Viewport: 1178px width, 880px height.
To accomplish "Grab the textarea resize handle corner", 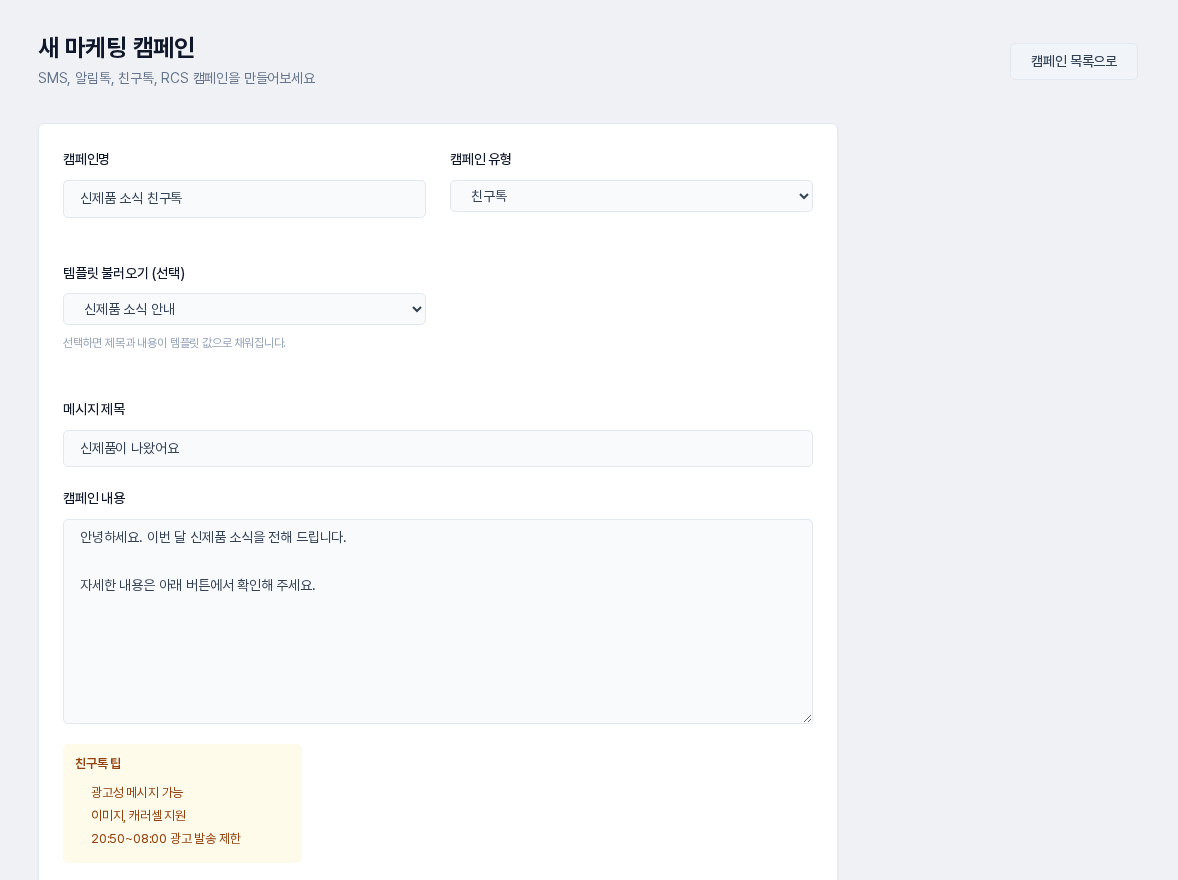I will click(x=808, y=718).
